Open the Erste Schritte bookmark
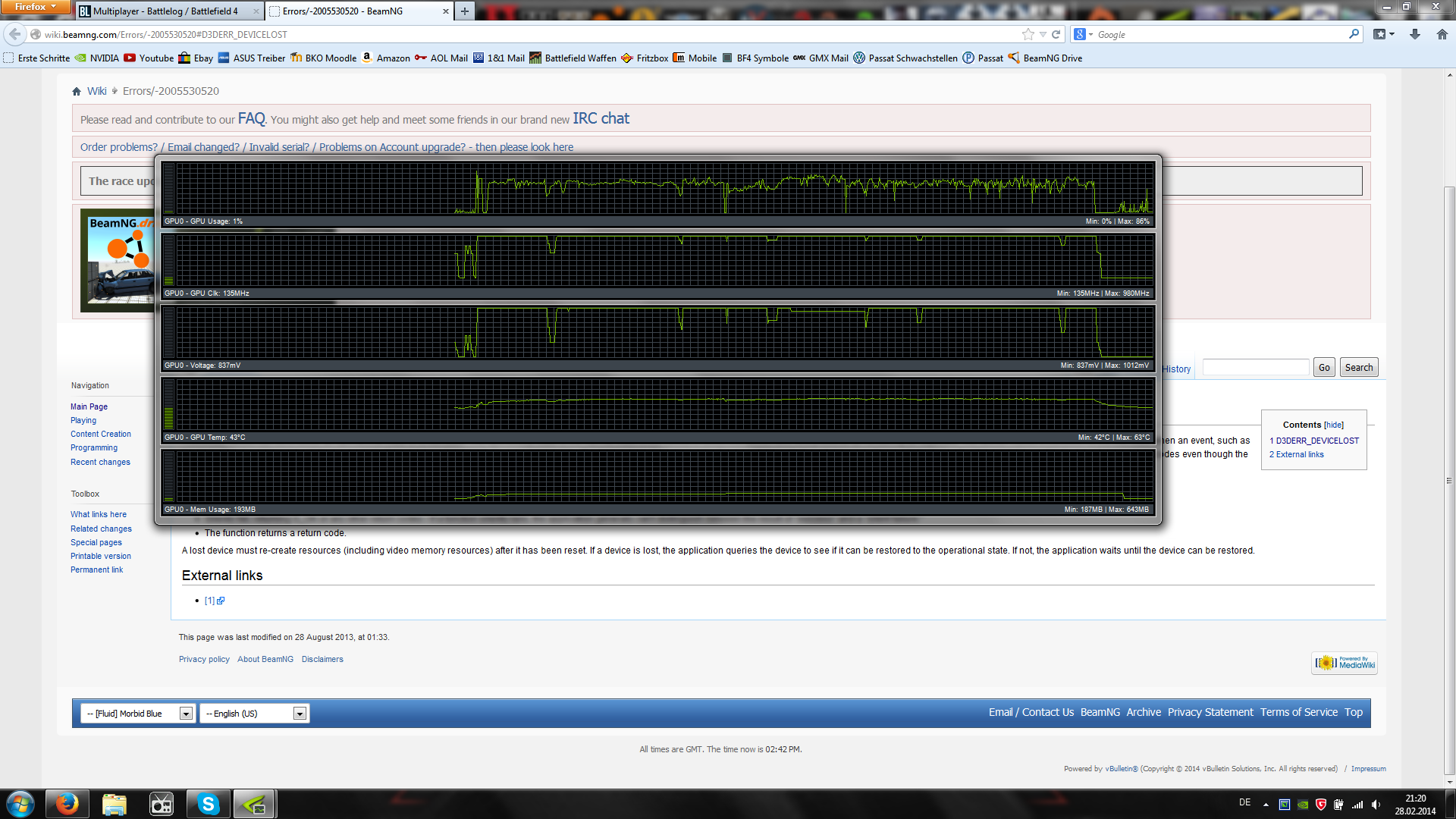1456x819 pixels. [x=36, y=58]
